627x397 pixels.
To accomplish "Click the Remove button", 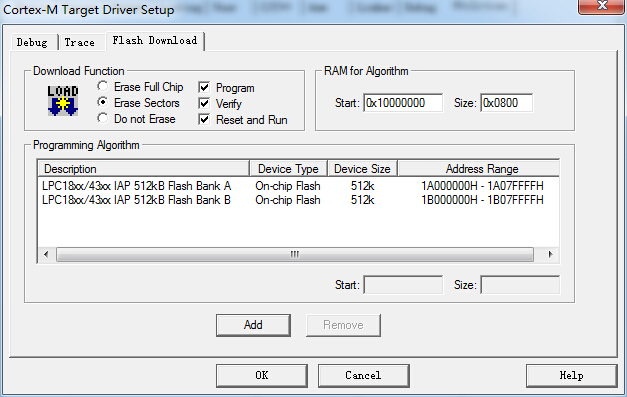I will [343, 325].
